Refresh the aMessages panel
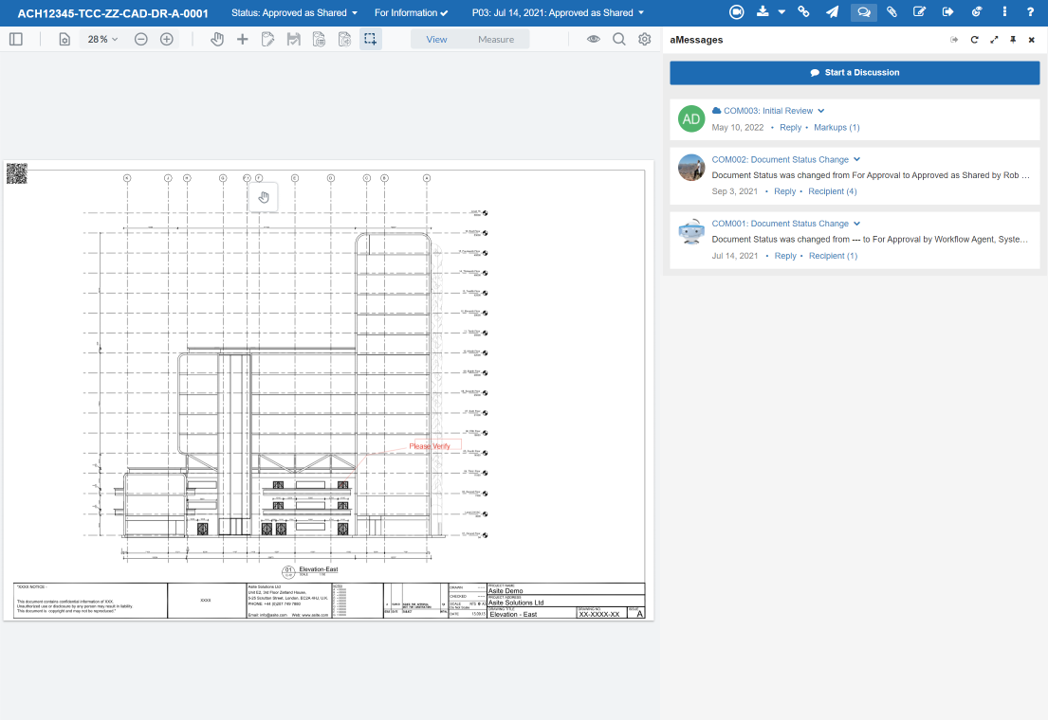The width and height of the screenshot is (1048, 720). coord(973,39)
